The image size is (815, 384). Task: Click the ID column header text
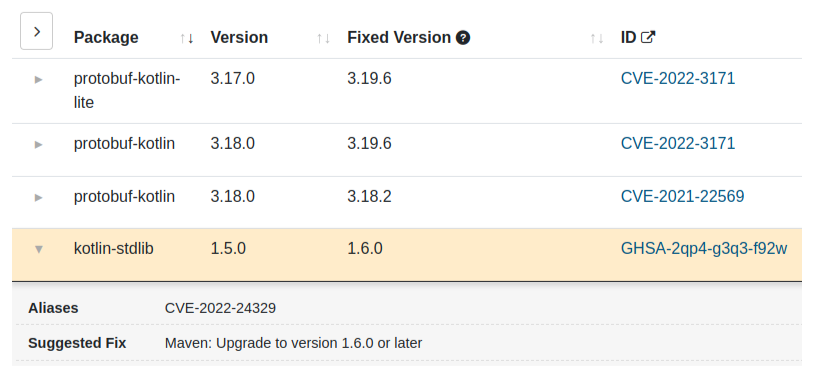click(x=628, y=37)
